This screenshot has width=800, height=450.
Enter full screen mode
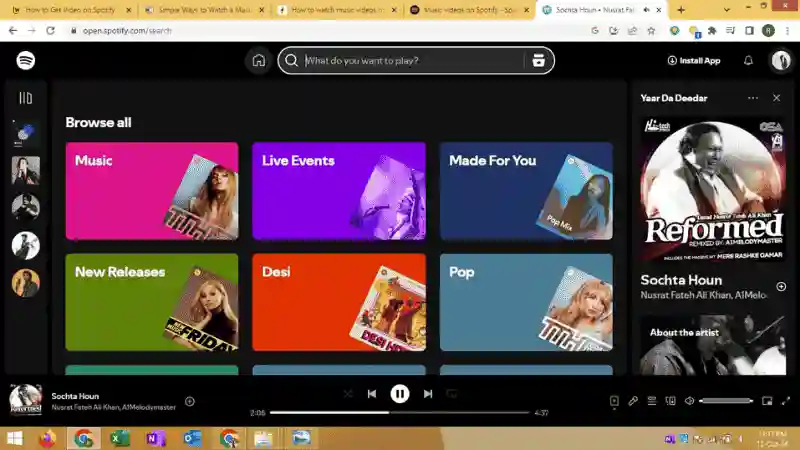[x=786, y=401]
